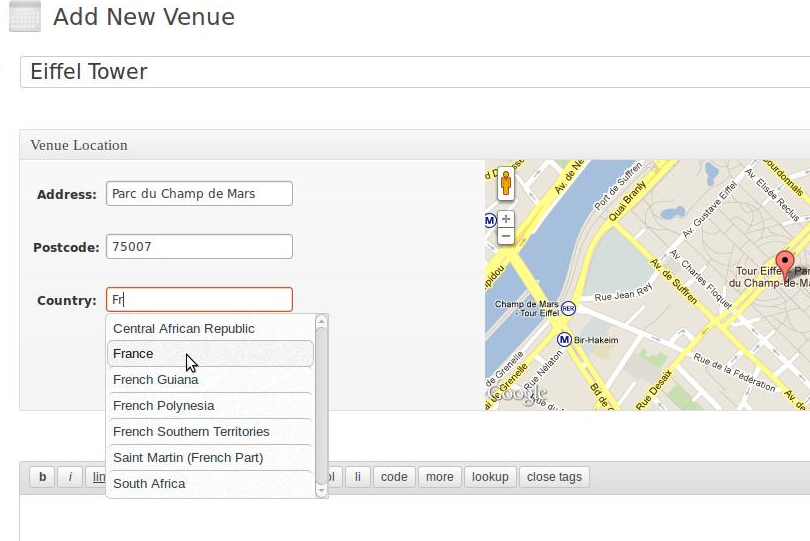Toggle italic with the i editor button
Screen dimensions: 810x541
(x=70, y=477)
